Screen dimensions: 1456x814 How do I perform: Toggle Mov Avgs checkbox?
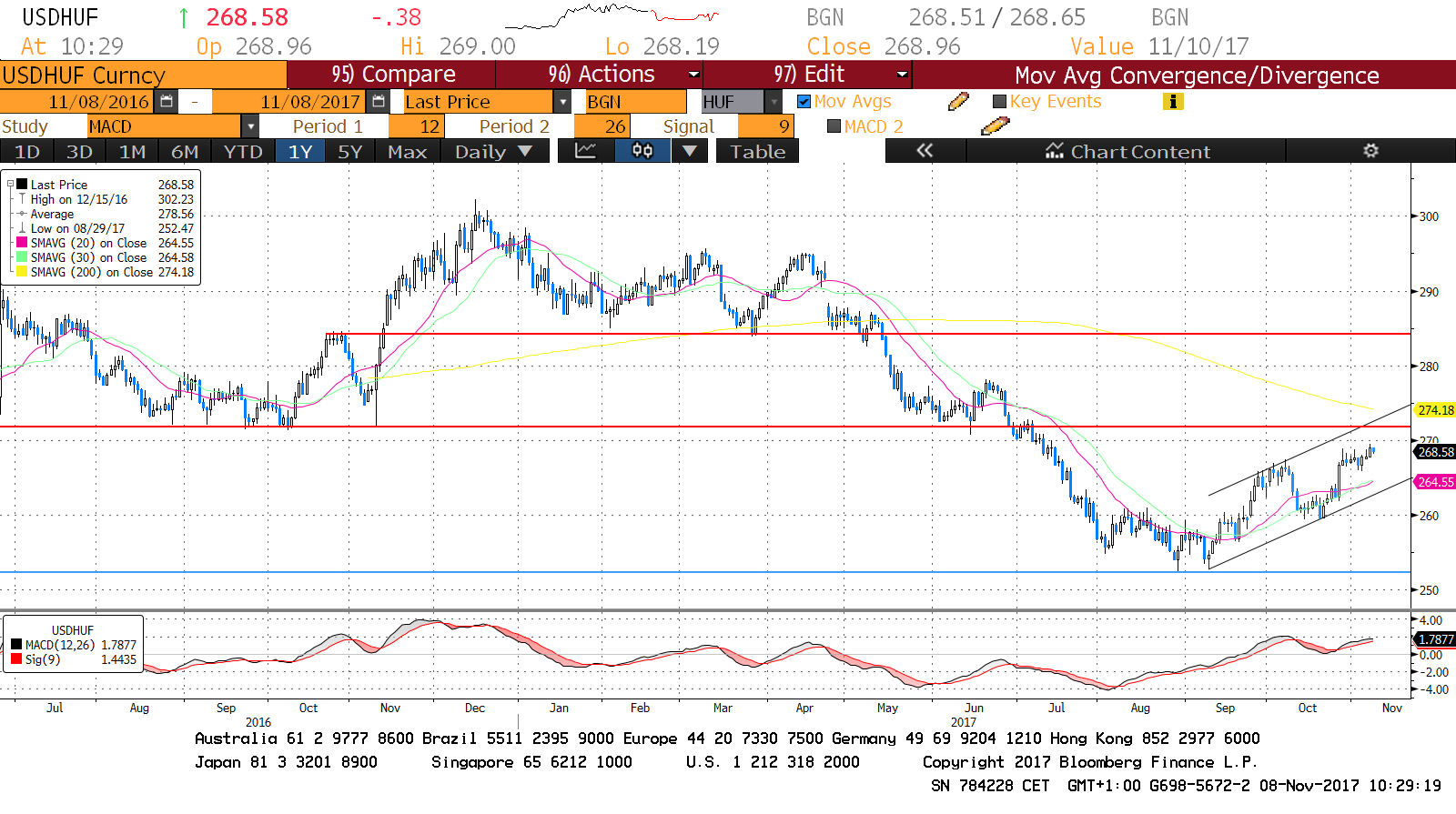click(x=804, y=102)
